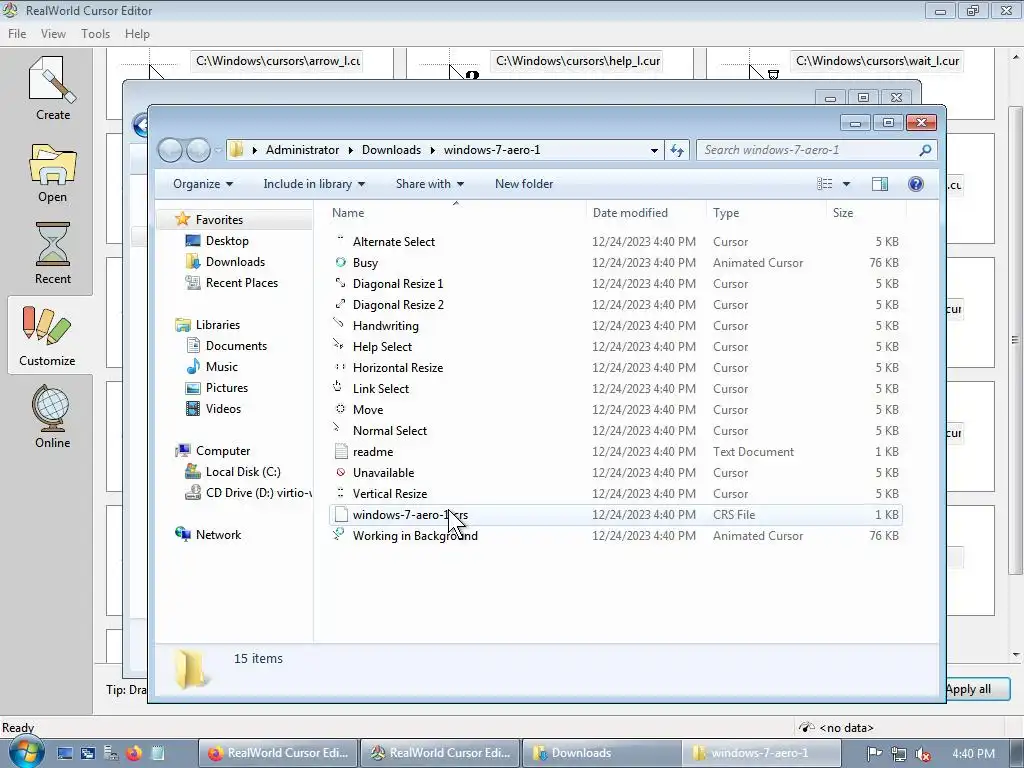Image resolution: width=1024 pixels, height=768 pixels.
Task: Open the File menu
Action: click(x=17, y=34)
